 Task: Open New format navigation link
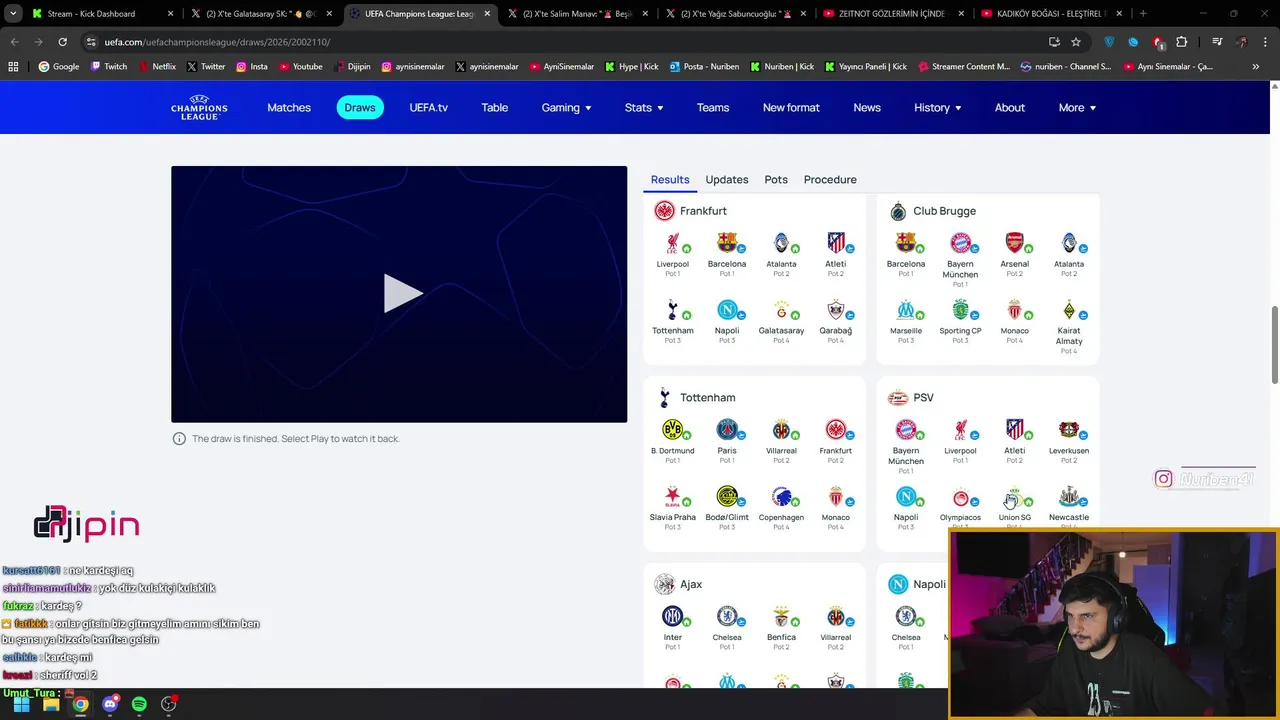(x=791, y=108)
